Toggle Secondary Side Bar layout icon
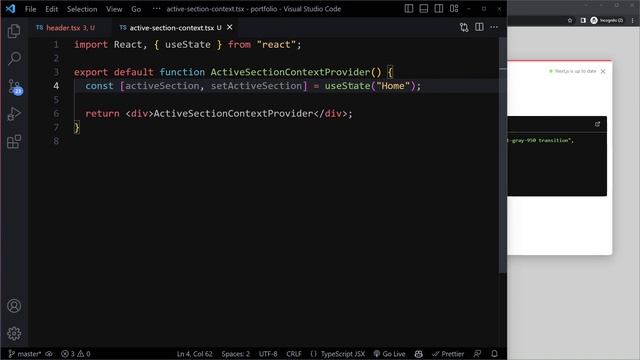This screenshot has width=640, height=360. [x=439, y=9]
